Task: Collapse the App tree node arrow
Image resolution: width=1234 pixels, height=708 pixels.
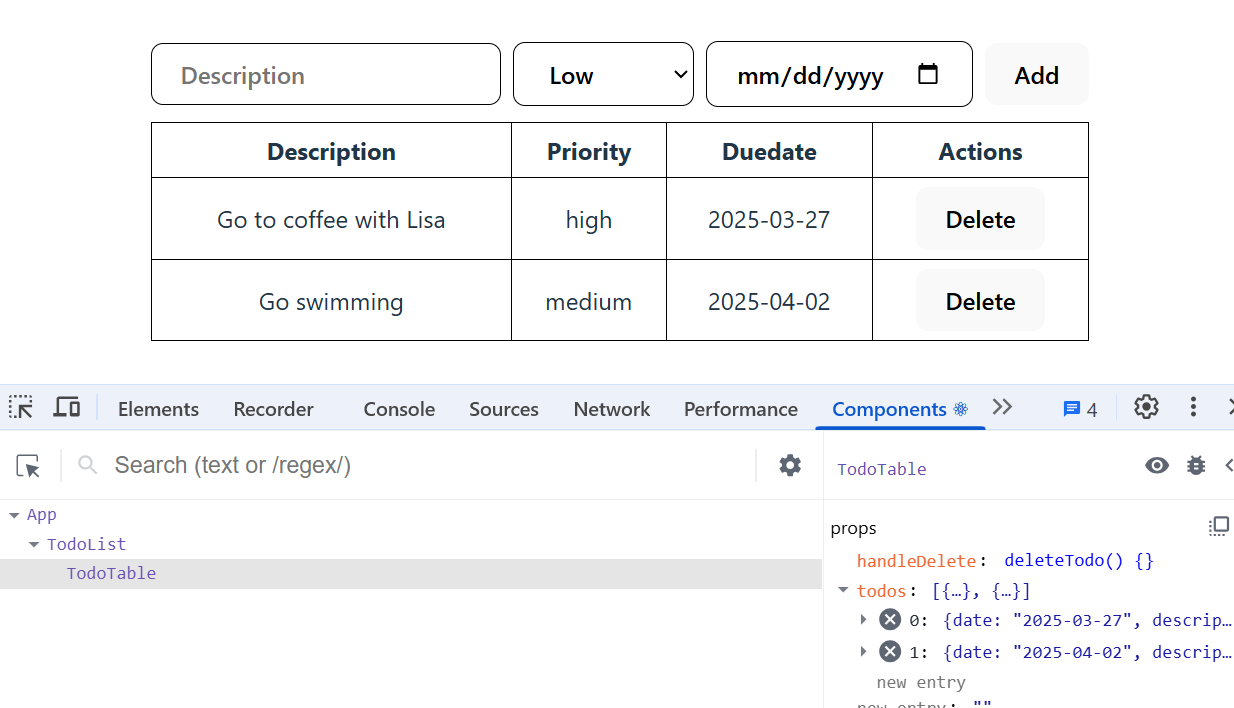Action: click(14, 515)
